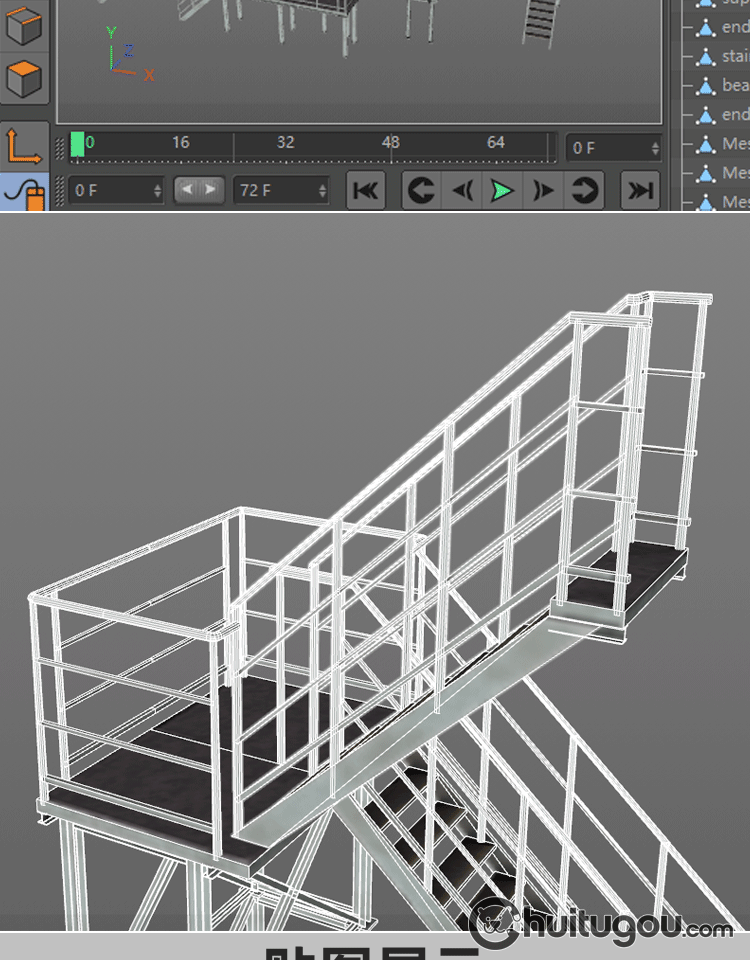The width and height of the screenshot is (750, 960).
Task: Go to next keyframe
Action: pyautogui.click(x=584, y=190)
